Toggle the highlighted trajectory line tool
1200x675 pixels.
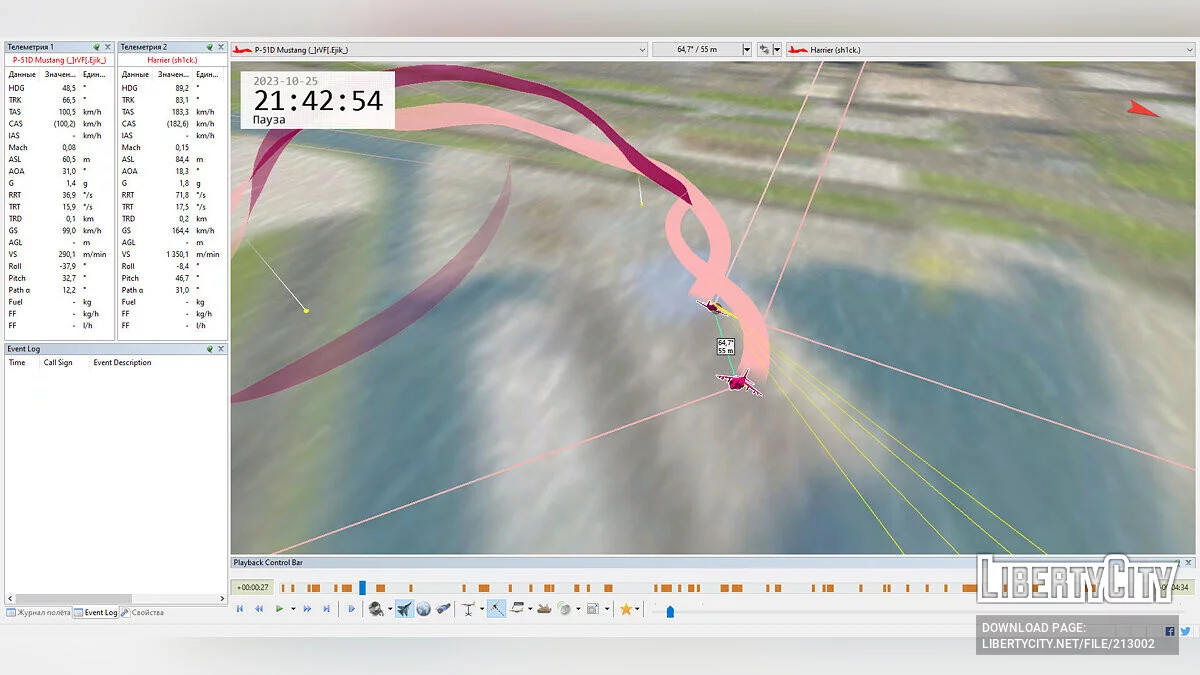(496, 609)
